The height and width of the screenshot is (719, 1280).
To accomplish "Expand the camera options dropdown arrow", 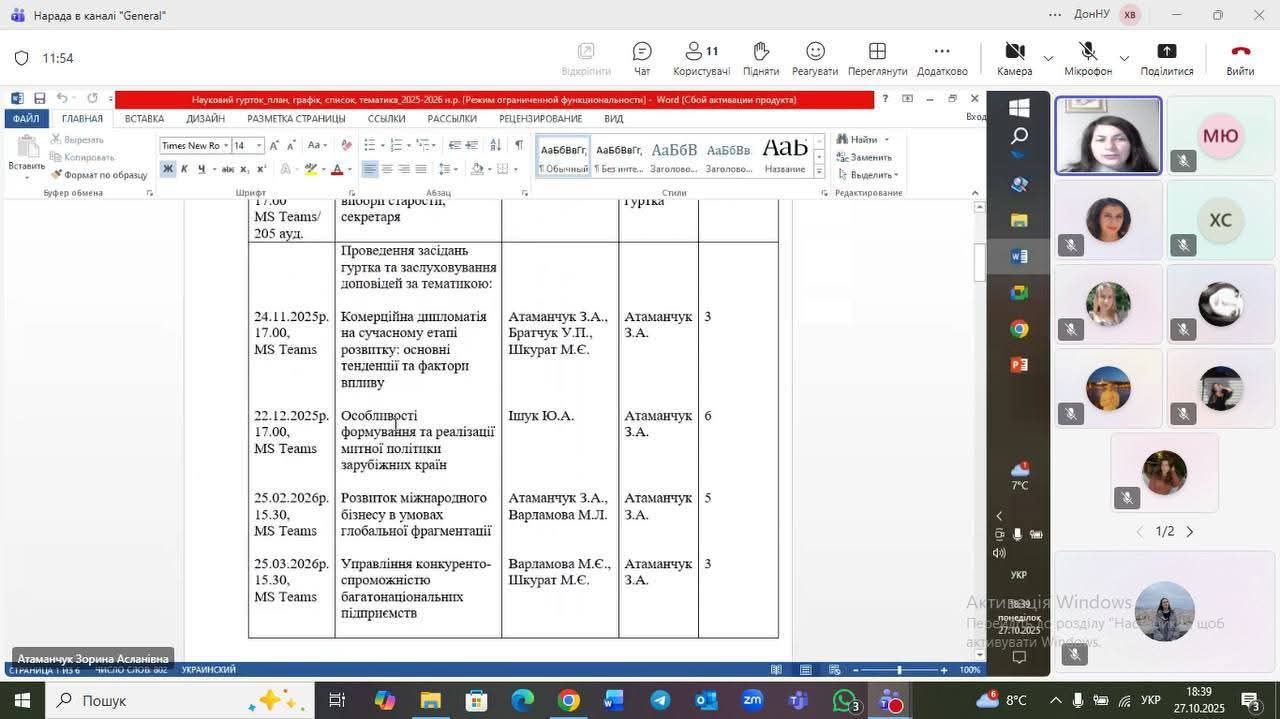I will point(1048,59).
